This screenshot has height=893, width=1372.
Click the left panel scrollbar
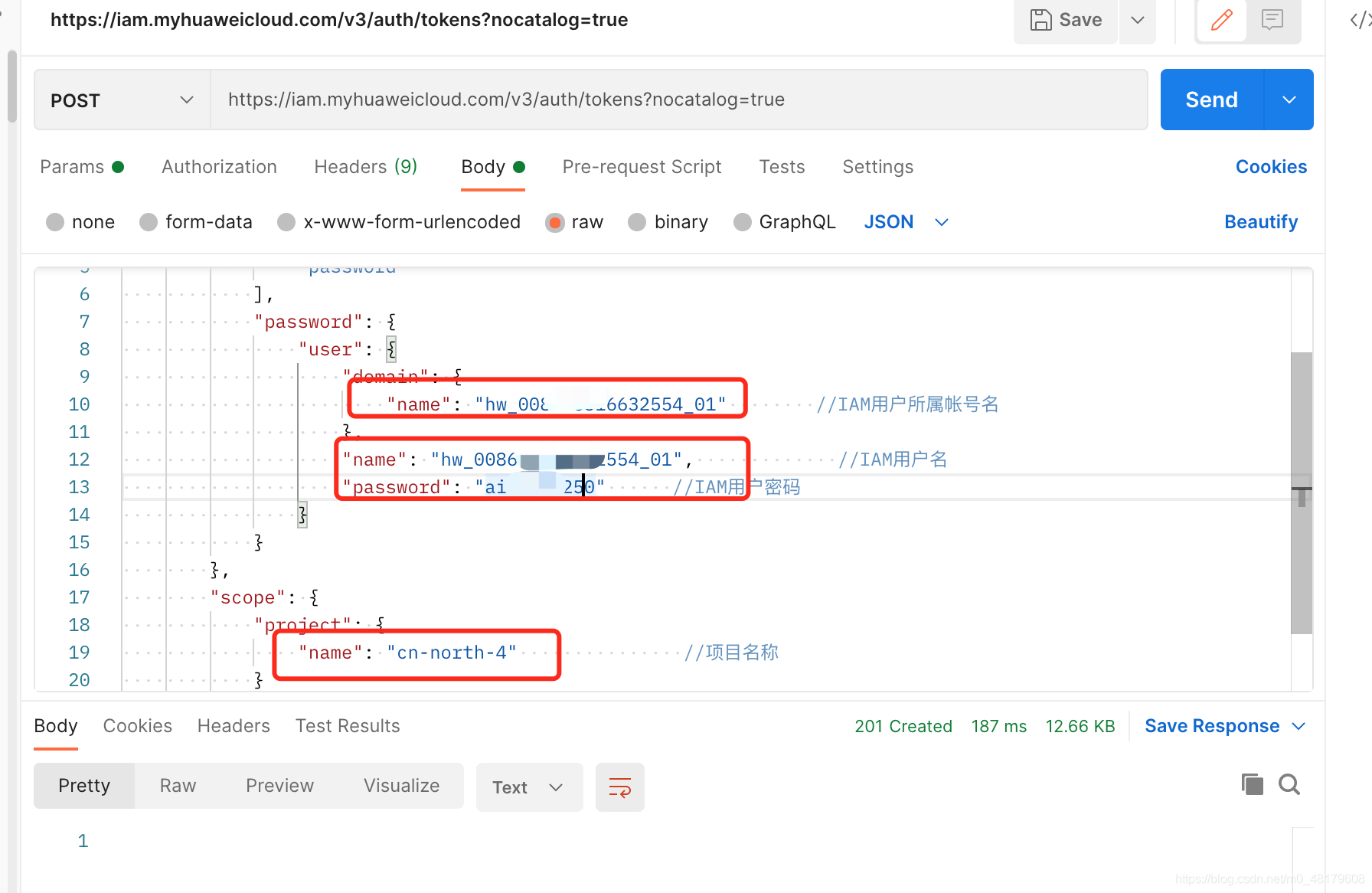[11, 86]
